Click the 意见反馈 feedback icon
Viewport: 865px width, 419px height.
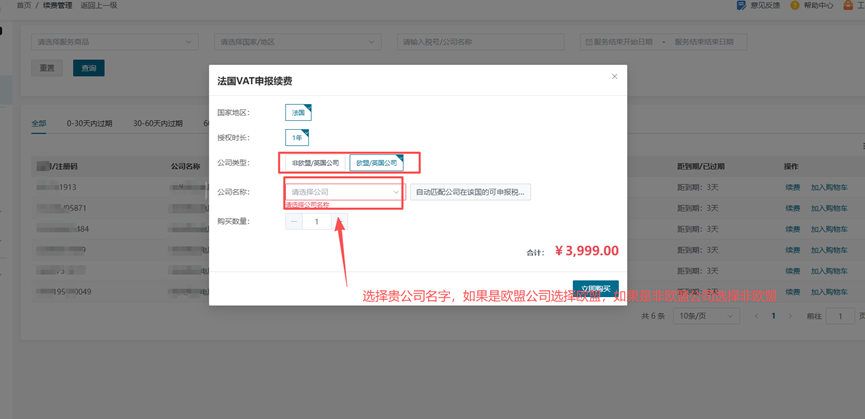pos(741,5)
